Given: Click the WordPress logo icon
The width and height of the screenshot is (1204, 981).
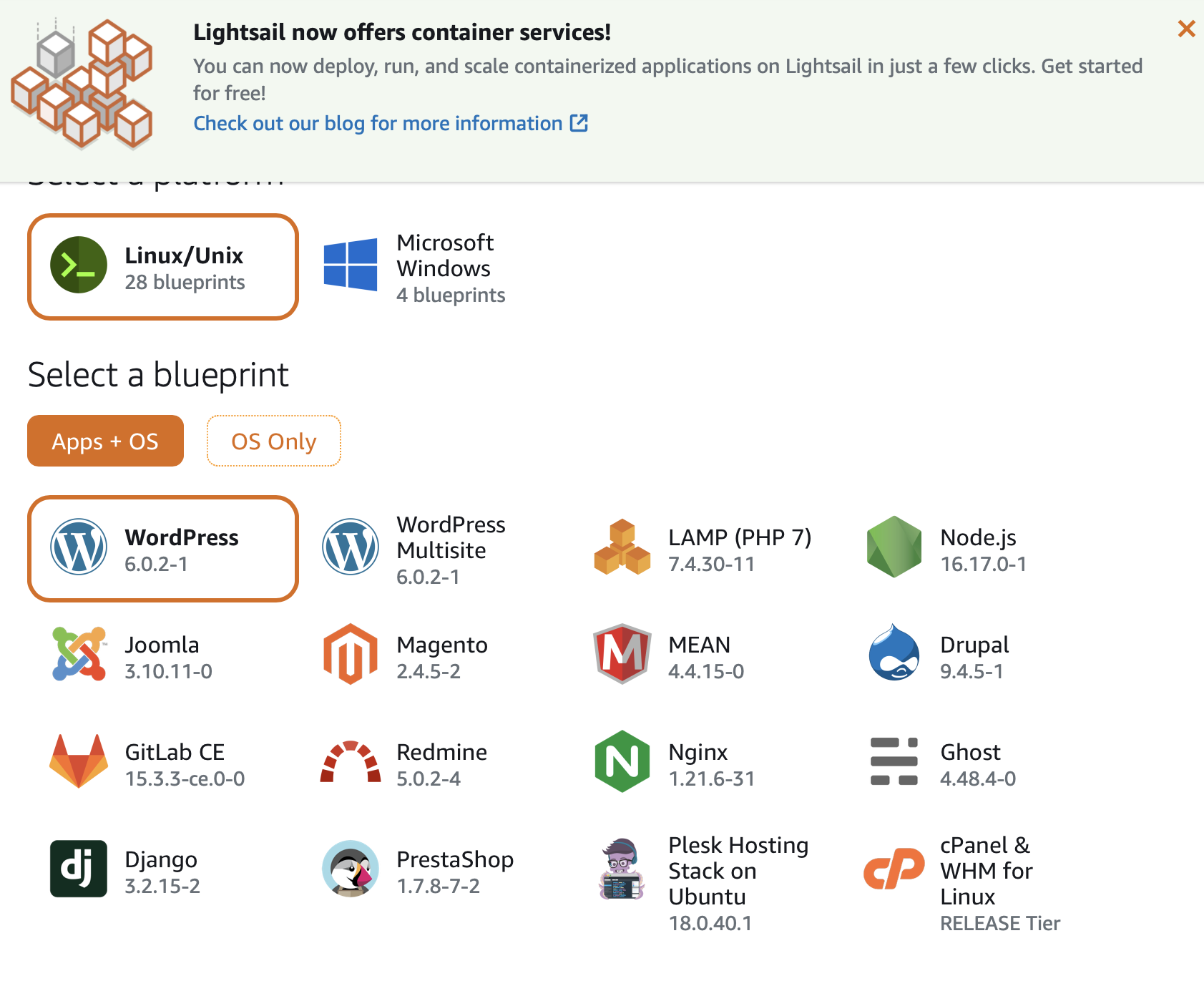Looking at the screenshot, I should (79, 547).
